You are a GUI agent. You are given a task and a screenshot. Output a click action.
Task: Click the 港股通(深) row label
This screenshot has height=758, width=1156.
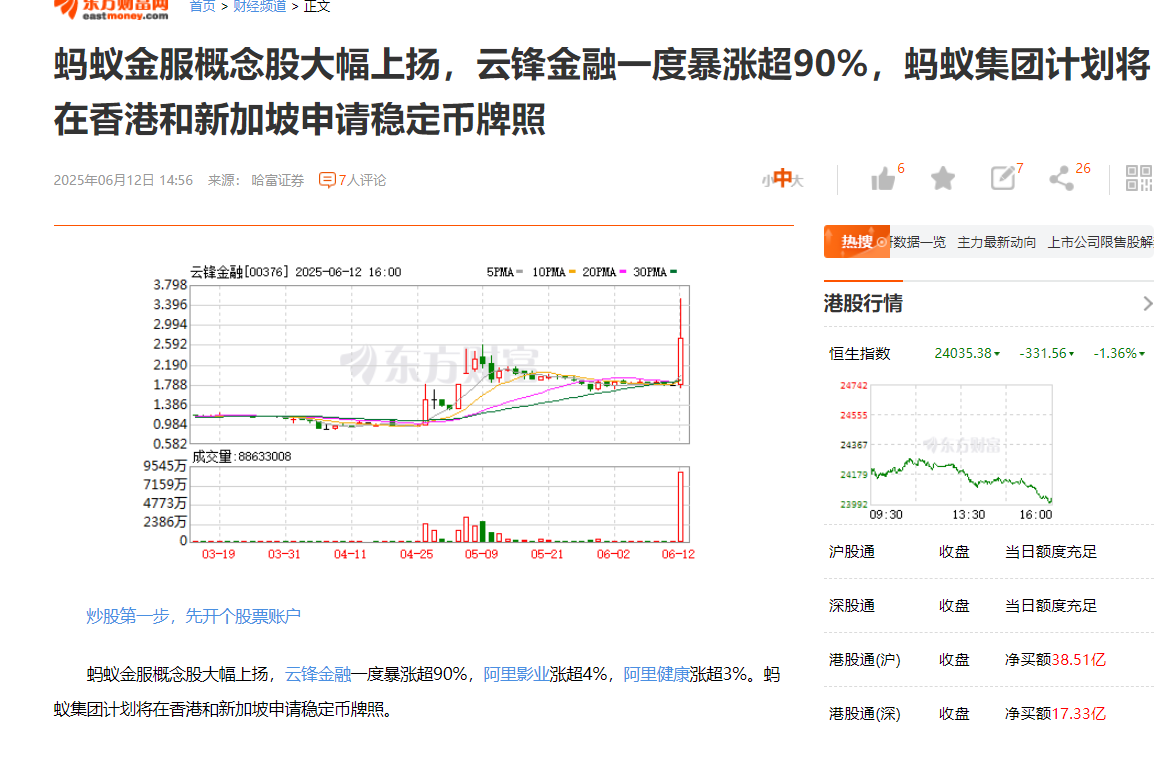[865, 714]
